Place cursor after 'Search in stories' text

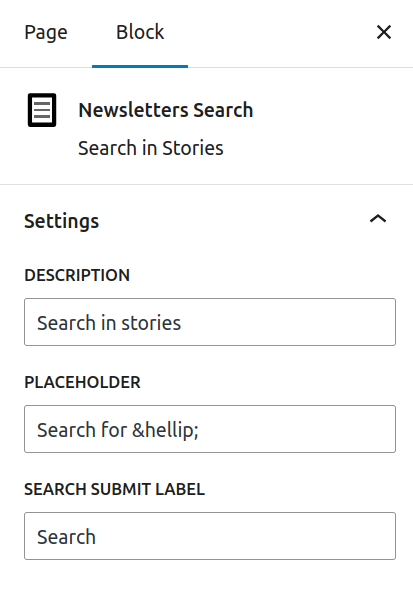point(183,323)
